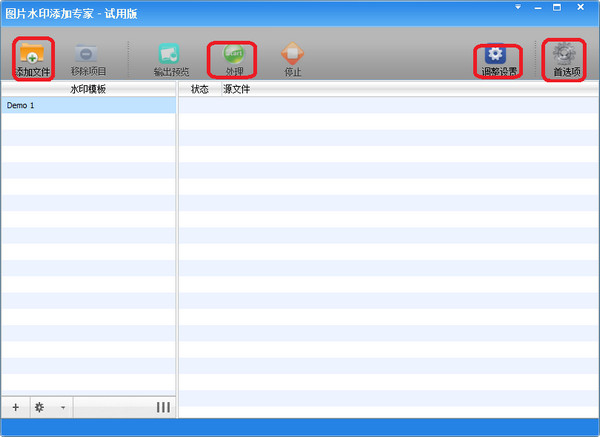Open 输出预览 (output preview)
This screenshot has width=600, height=437.
click(171, 60)
